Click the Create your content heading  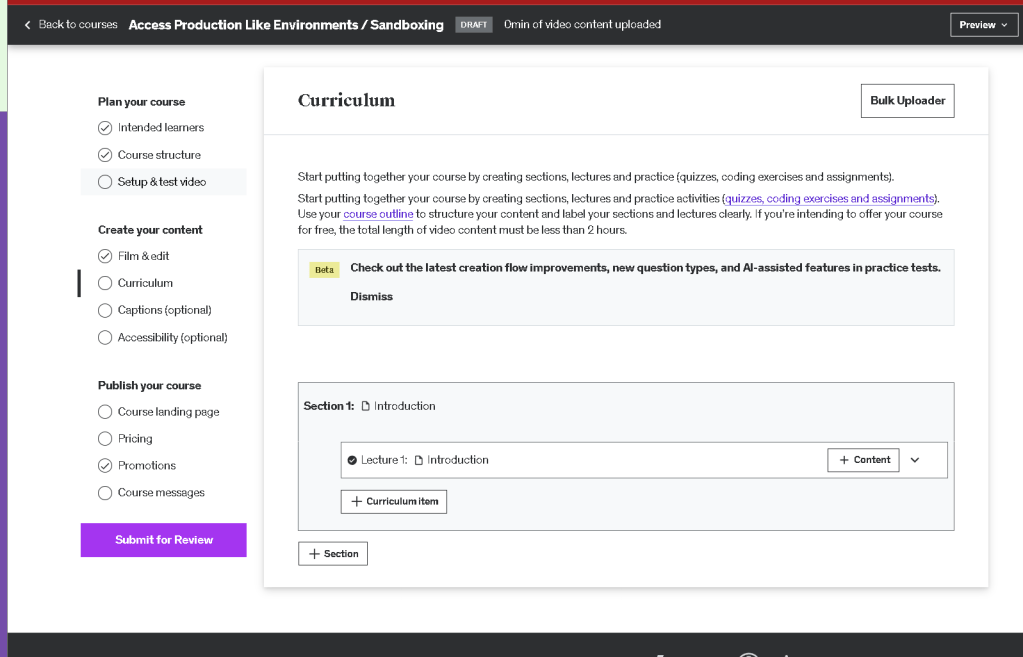[x=150, y=230]
